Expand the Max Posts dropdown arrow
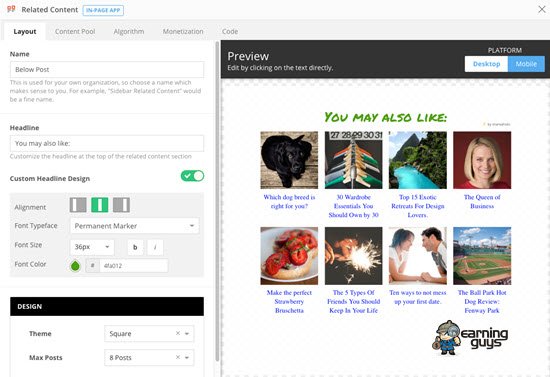 pos(187,357)
